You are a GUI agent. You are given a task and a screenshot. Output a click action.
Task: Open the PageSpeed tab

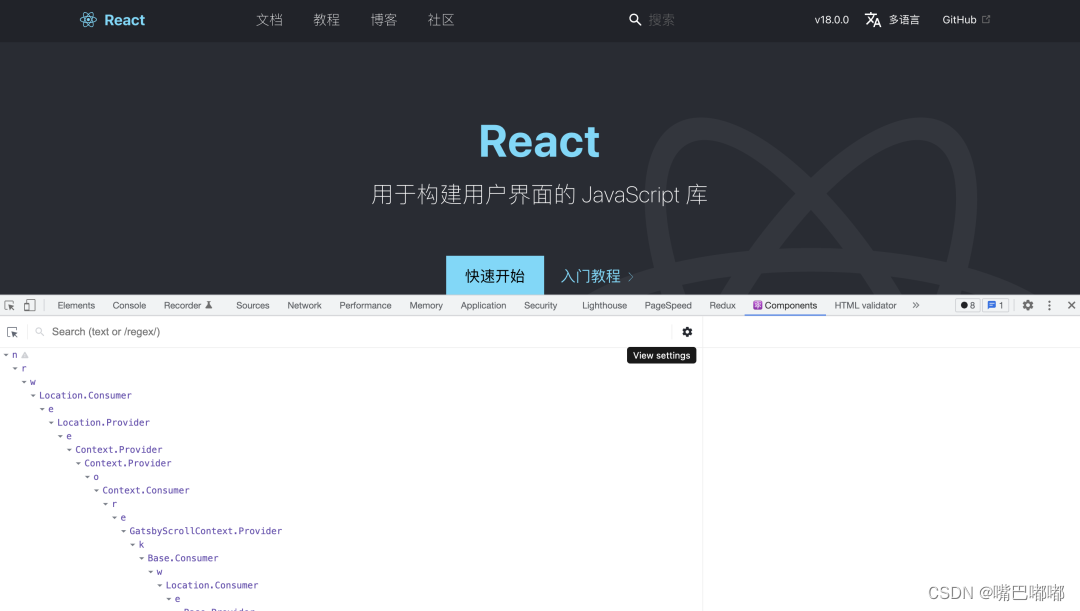[x=668, y=305]
